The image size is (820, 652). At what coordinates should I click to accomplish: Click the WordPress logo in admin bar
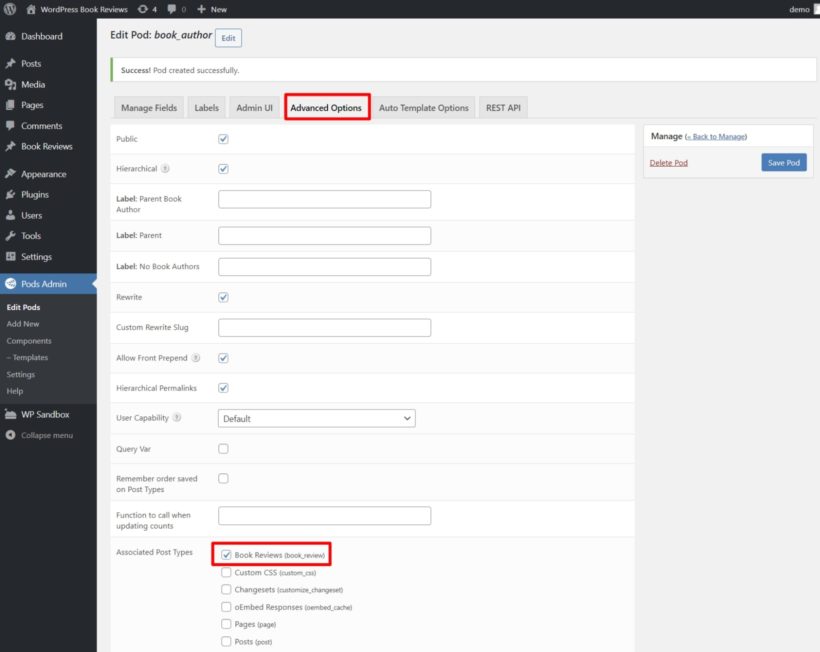(10, 9)
